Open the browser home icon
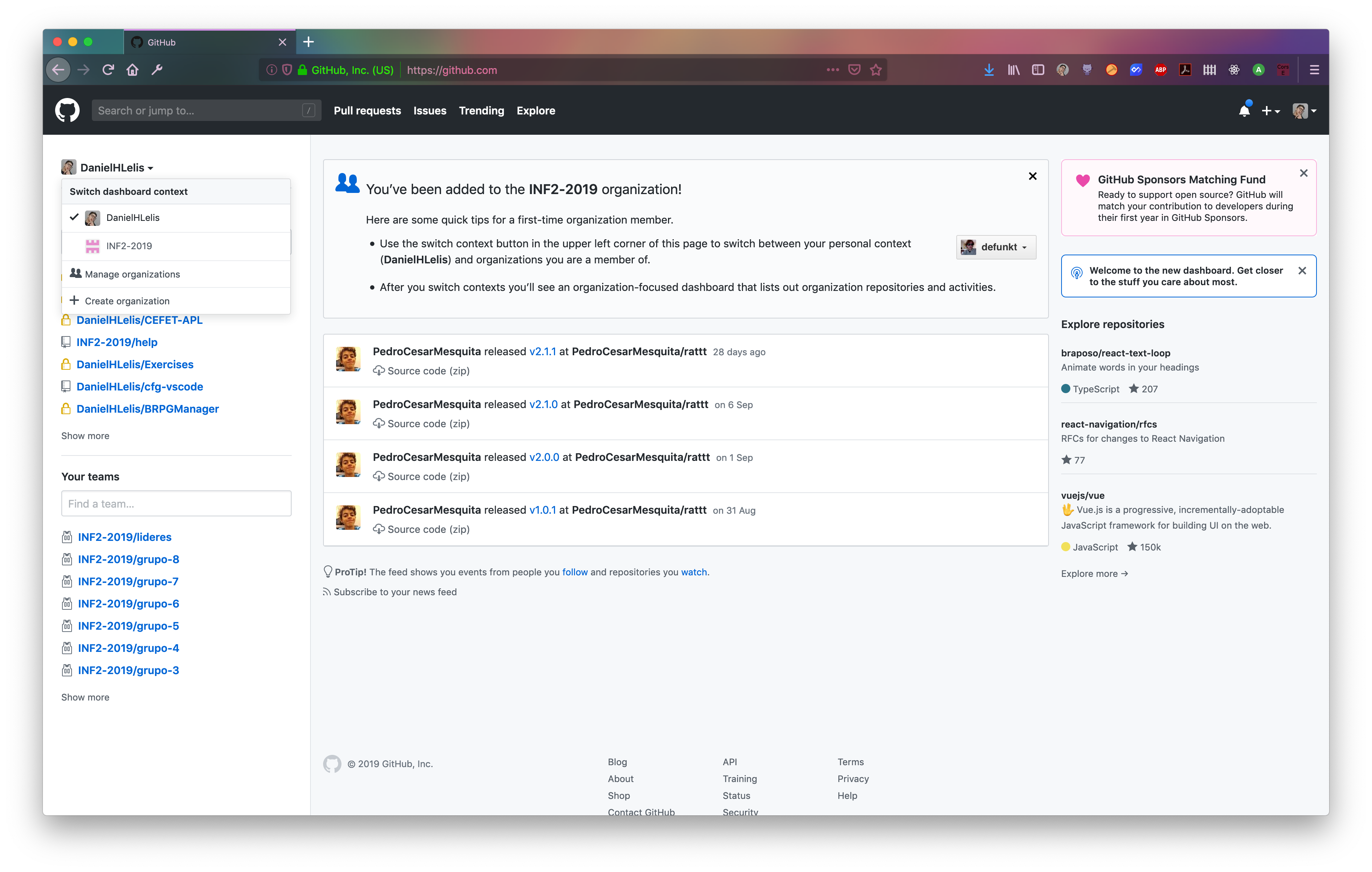The width and height of the screenshot is (1372, 872). tap(133, 70)
